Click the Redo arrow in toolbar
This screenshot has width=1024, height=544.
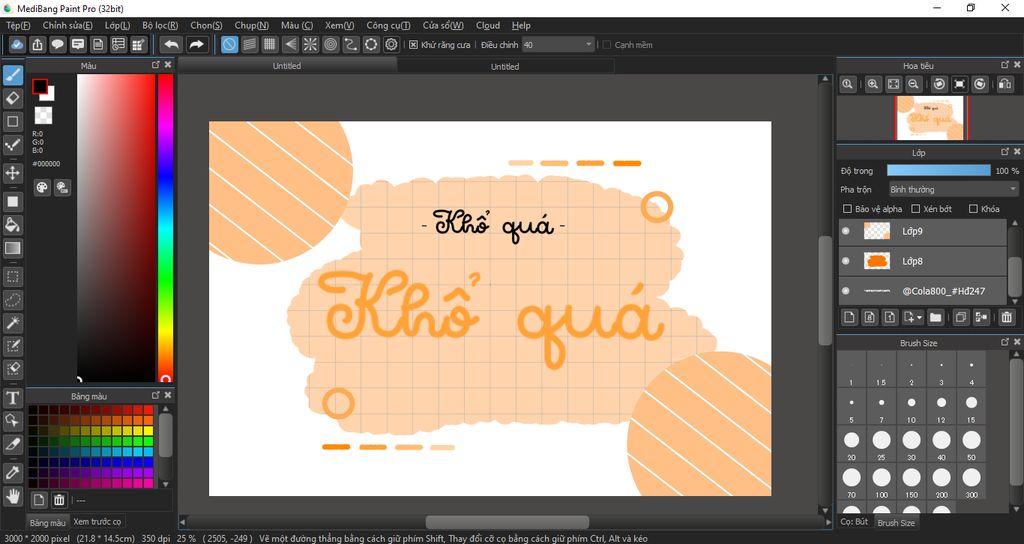pyautogui.click(x=196, y=44)
